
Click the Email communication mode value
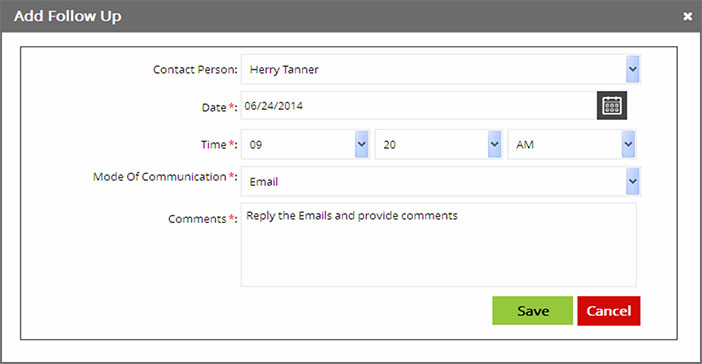[264, 182]
